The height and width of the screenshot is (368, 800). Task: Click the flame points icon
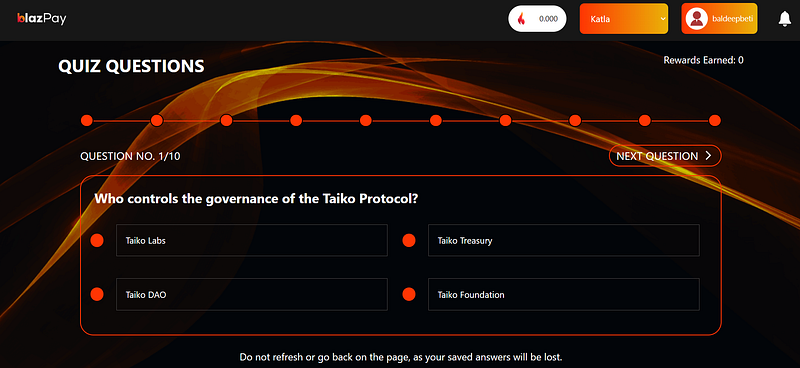click(x=521, y=19)
